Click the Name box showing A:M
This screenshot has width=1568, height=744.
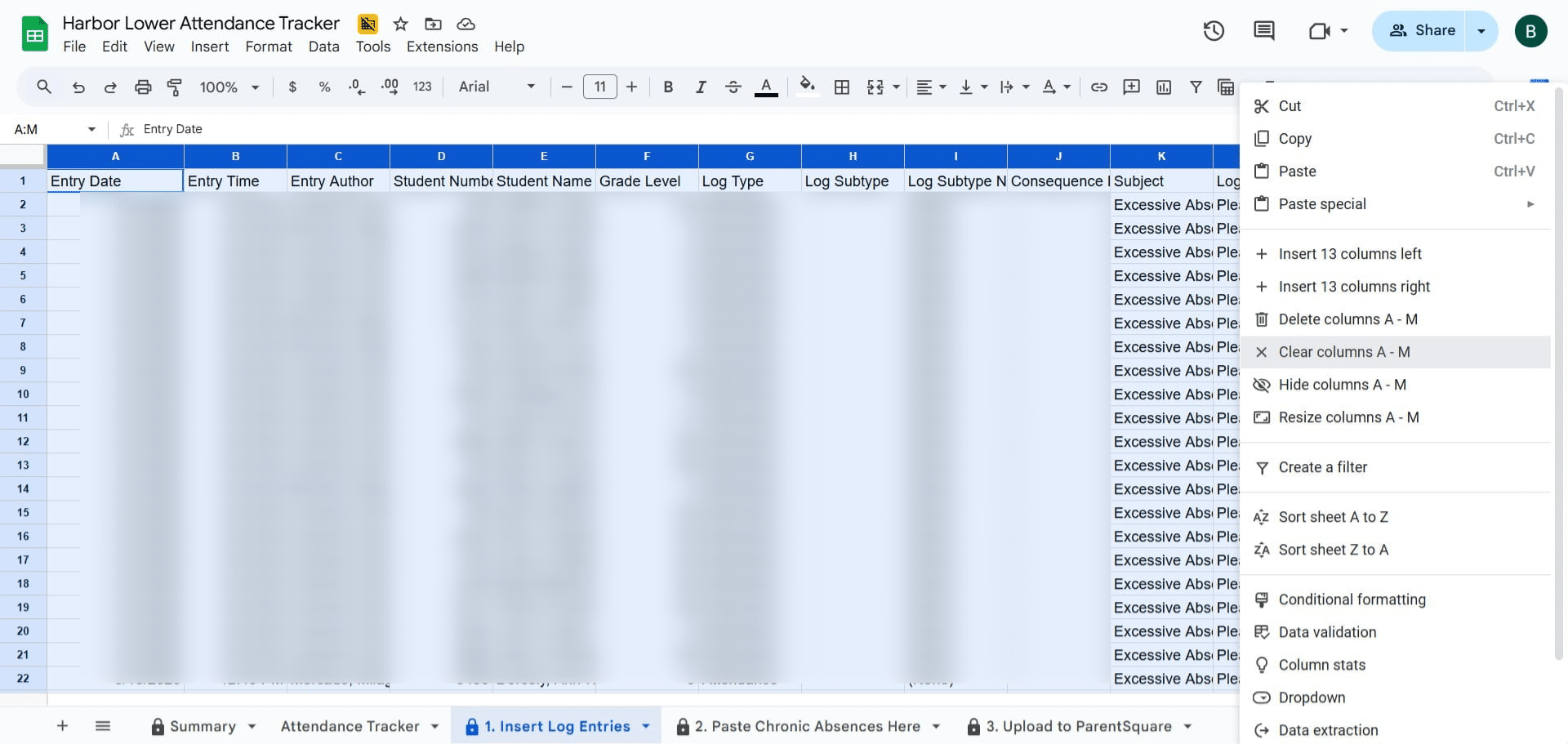click(55, 129)
